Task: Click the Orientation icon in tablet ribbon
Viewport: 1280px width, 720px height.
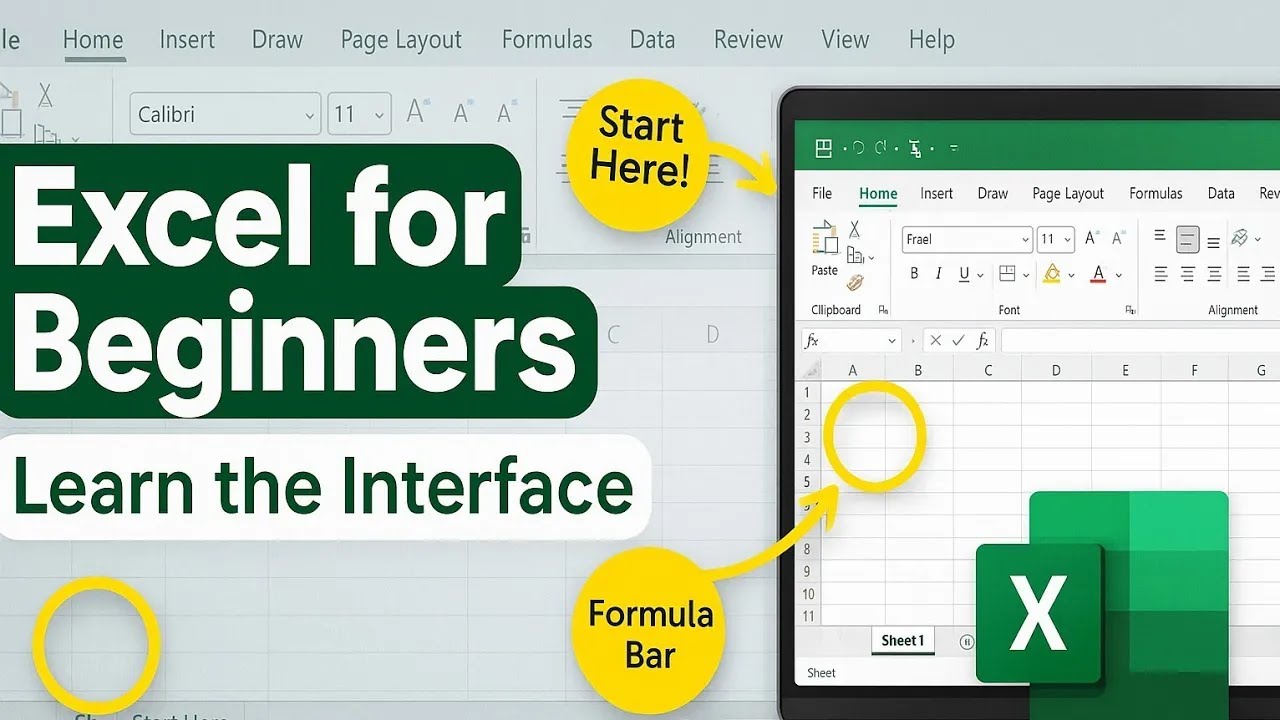Action: (x=1240, y=238)
